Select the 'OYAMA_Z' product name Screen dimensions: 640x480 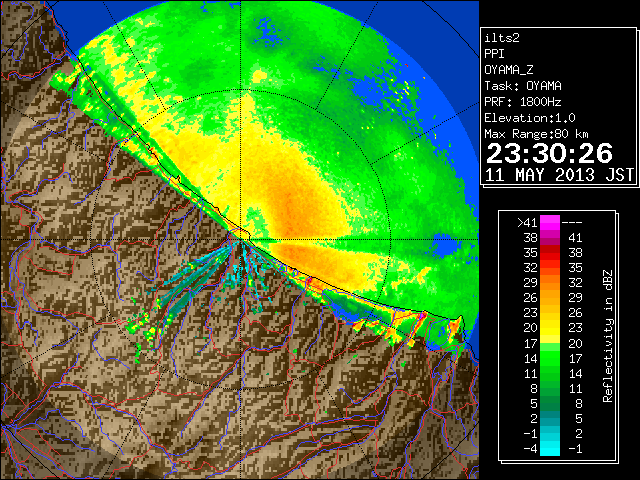click(x=509, y=70)
